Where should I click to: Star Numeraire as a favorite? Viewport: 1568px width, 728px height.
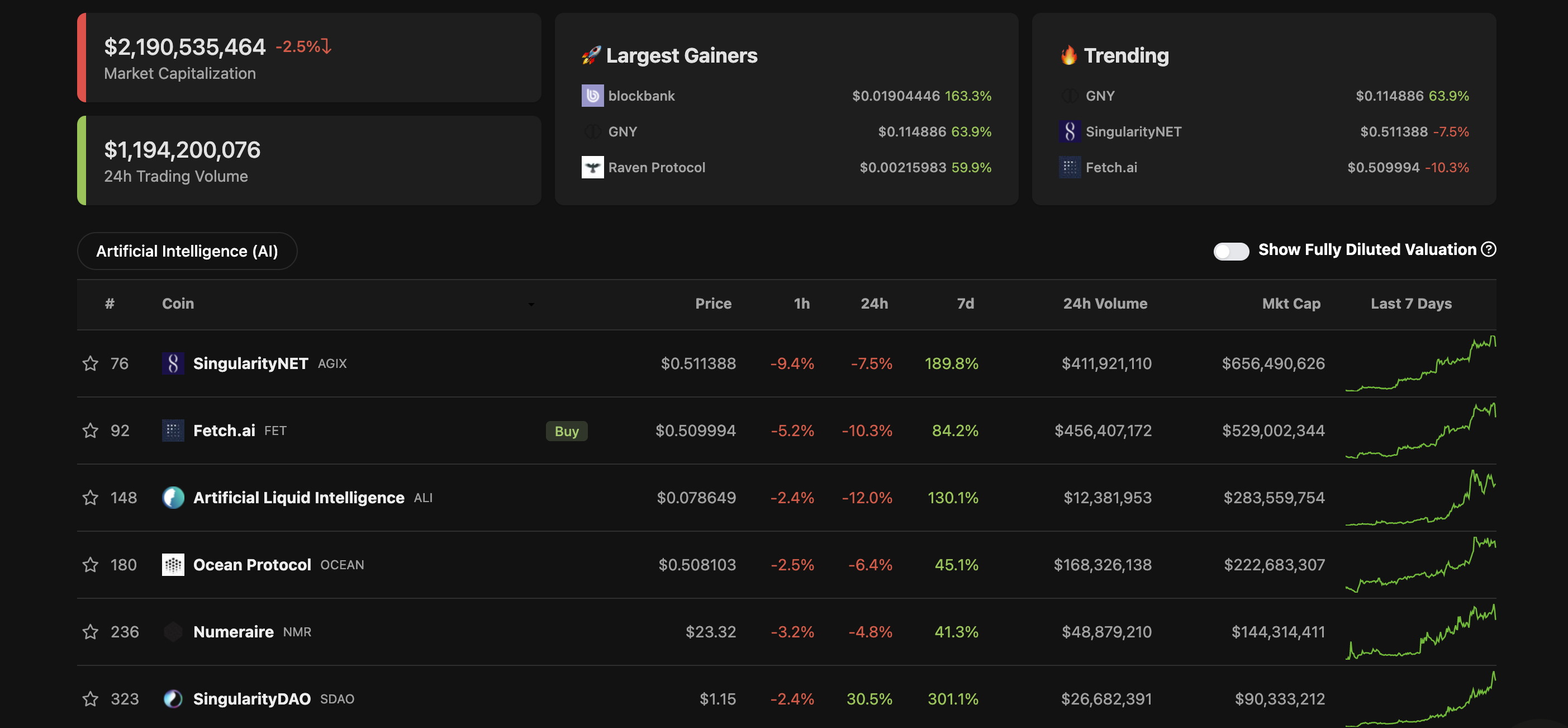(90, 632)
